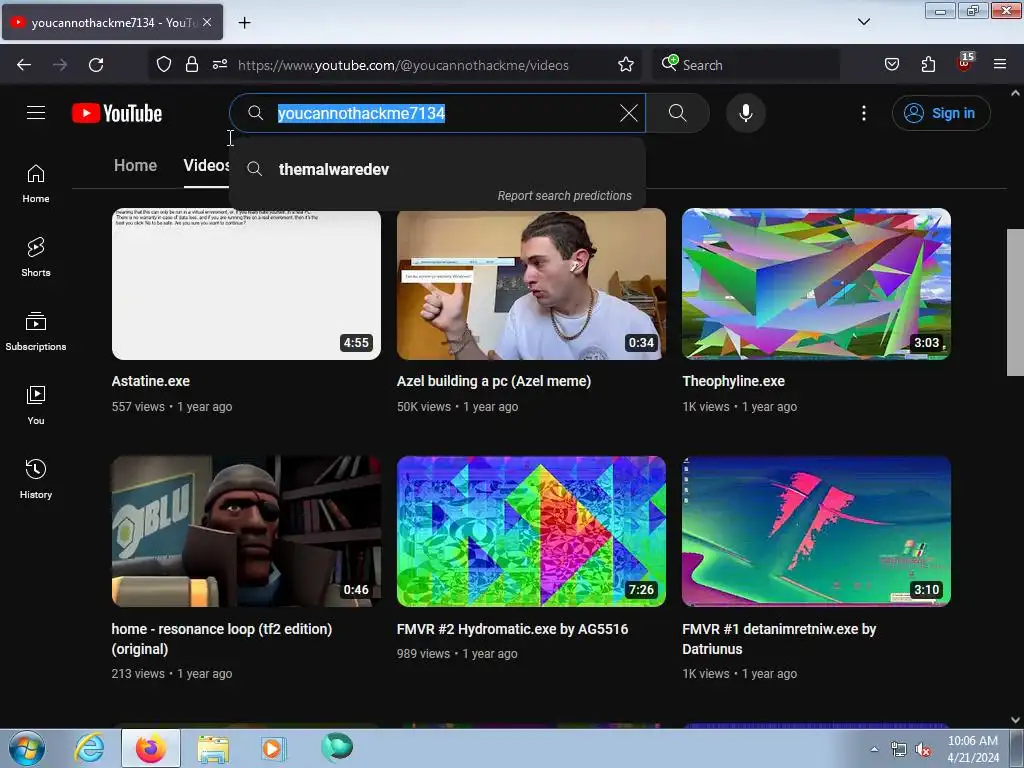Click the Astatine.exe video title

click(x=151, y=381)
